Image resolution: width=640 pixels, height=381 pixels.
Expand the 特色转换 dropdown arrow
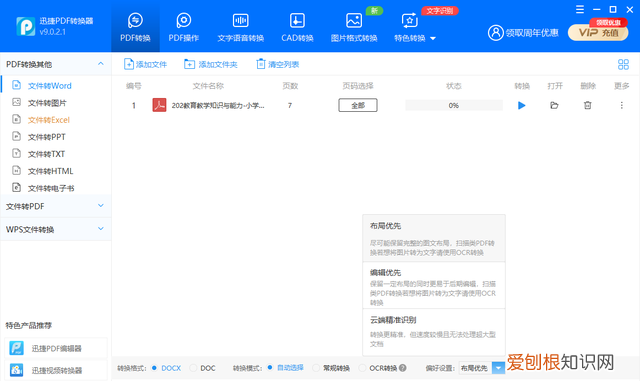tap(433, 38)
